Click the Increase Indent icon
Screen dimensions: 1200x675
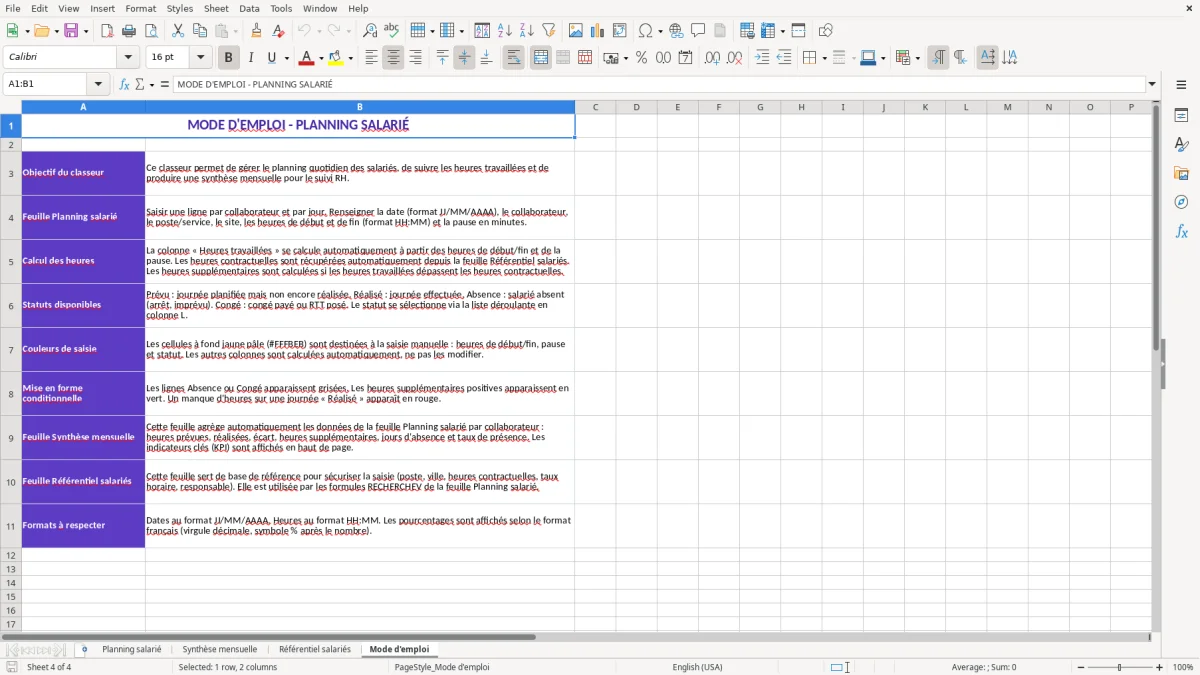[762, 58]
